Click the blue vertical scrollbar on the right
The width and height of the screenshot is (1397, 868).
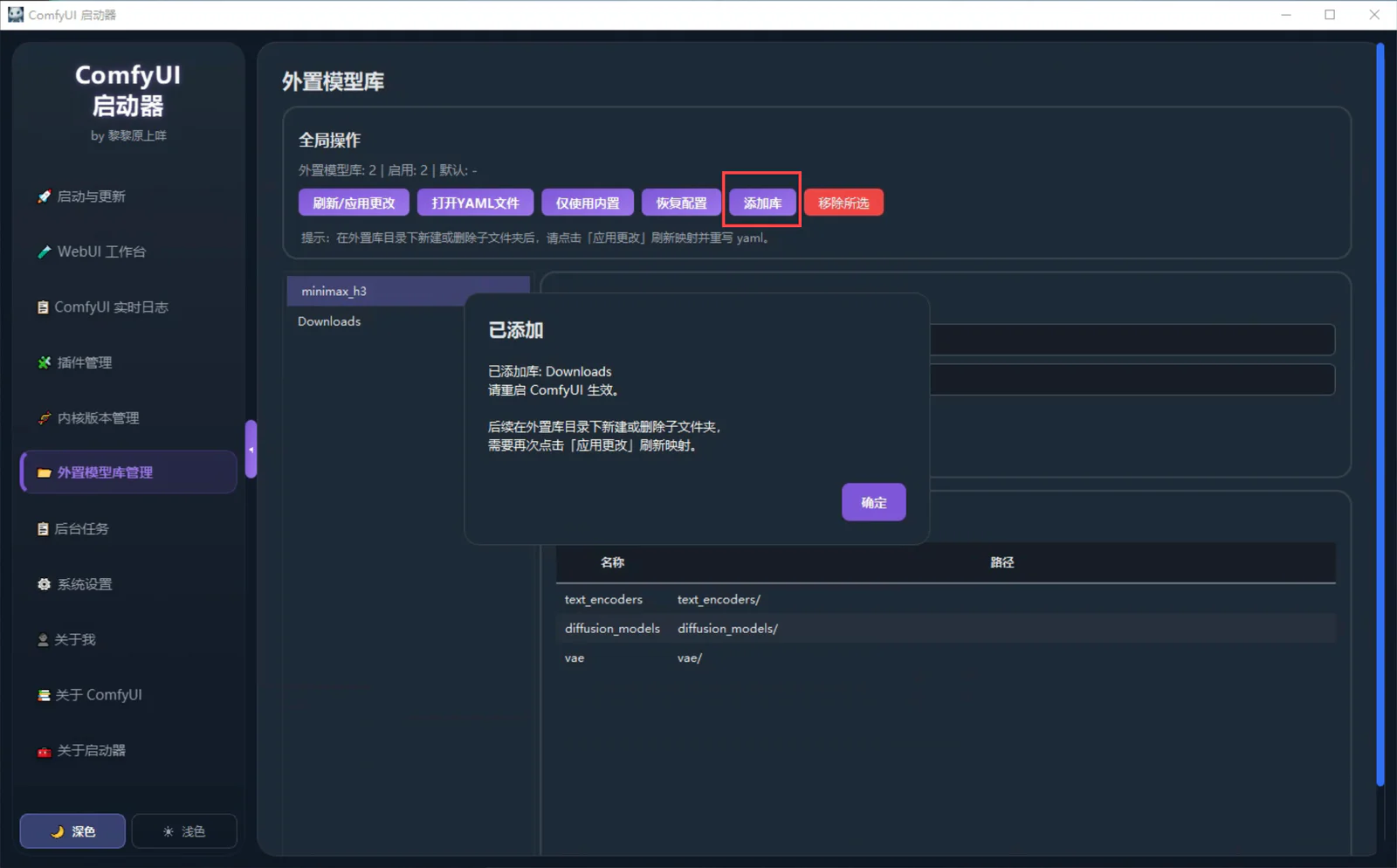pos(1380,415)
